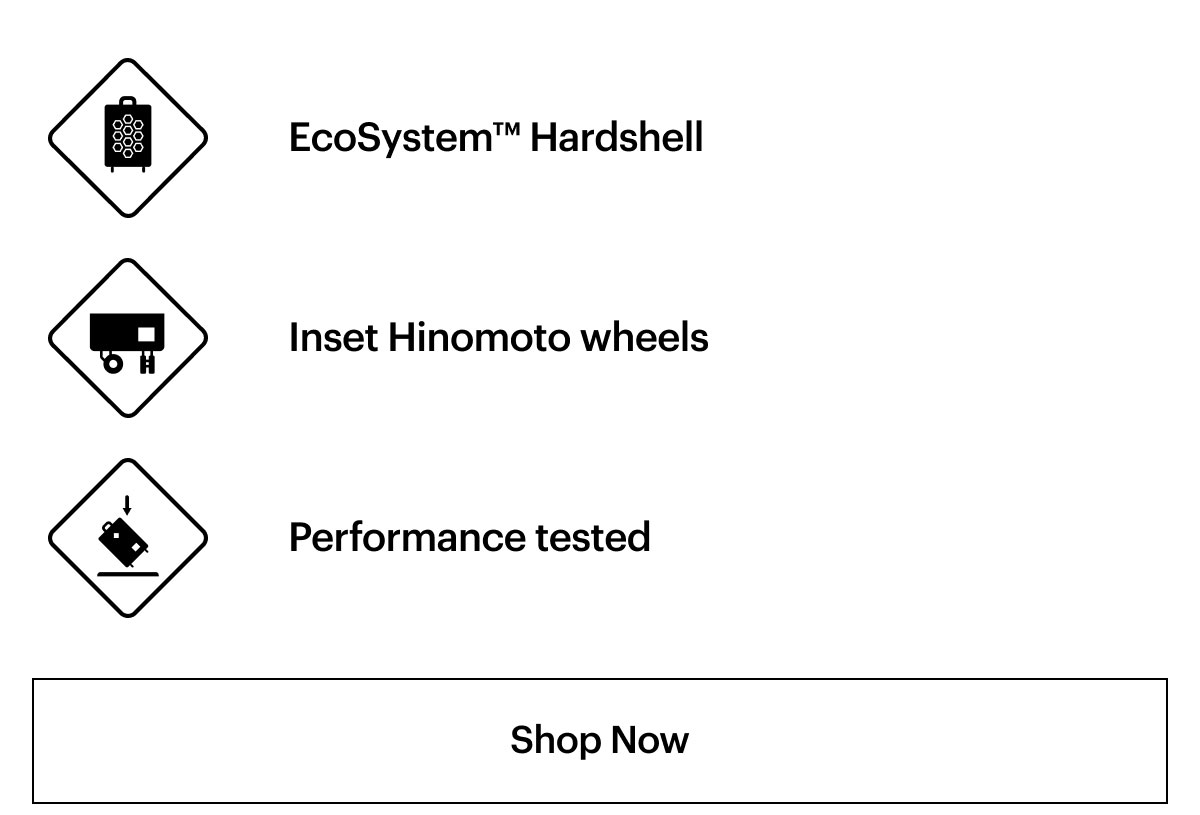Viewport: 1200px width, 815px height.
Task: Select the inset wheel housing icon
Action: [128, 338]
